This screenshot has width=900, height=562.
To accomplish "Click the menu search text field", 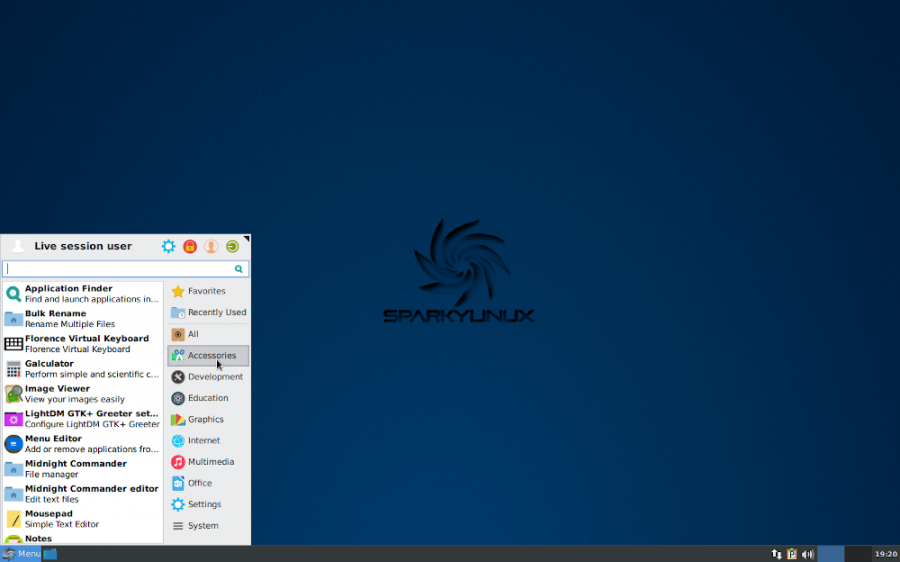I will (126, 269).
